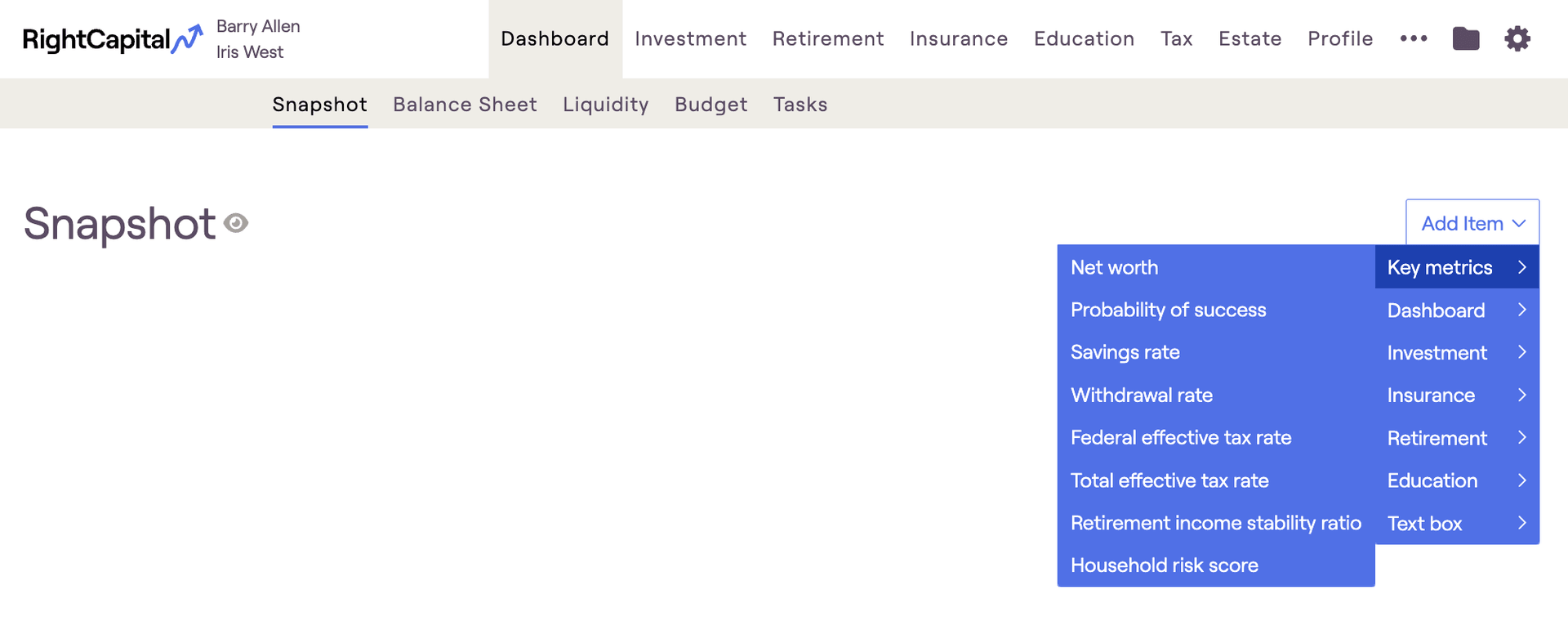
Task: Click the Barry Allen client name
Action: [258, 26]
